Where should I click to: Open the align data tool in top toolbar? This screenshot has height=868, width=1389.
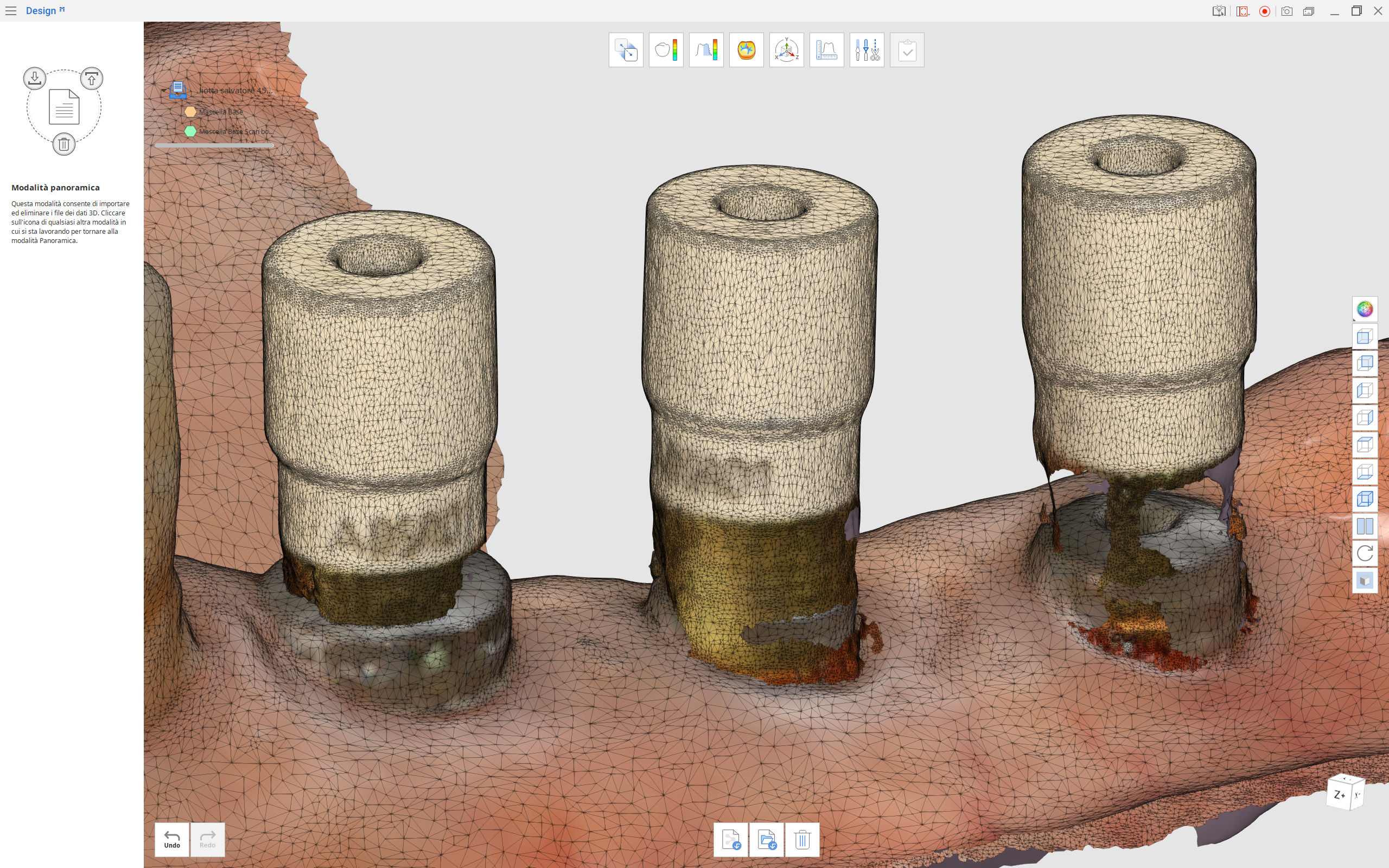(626, 50)
